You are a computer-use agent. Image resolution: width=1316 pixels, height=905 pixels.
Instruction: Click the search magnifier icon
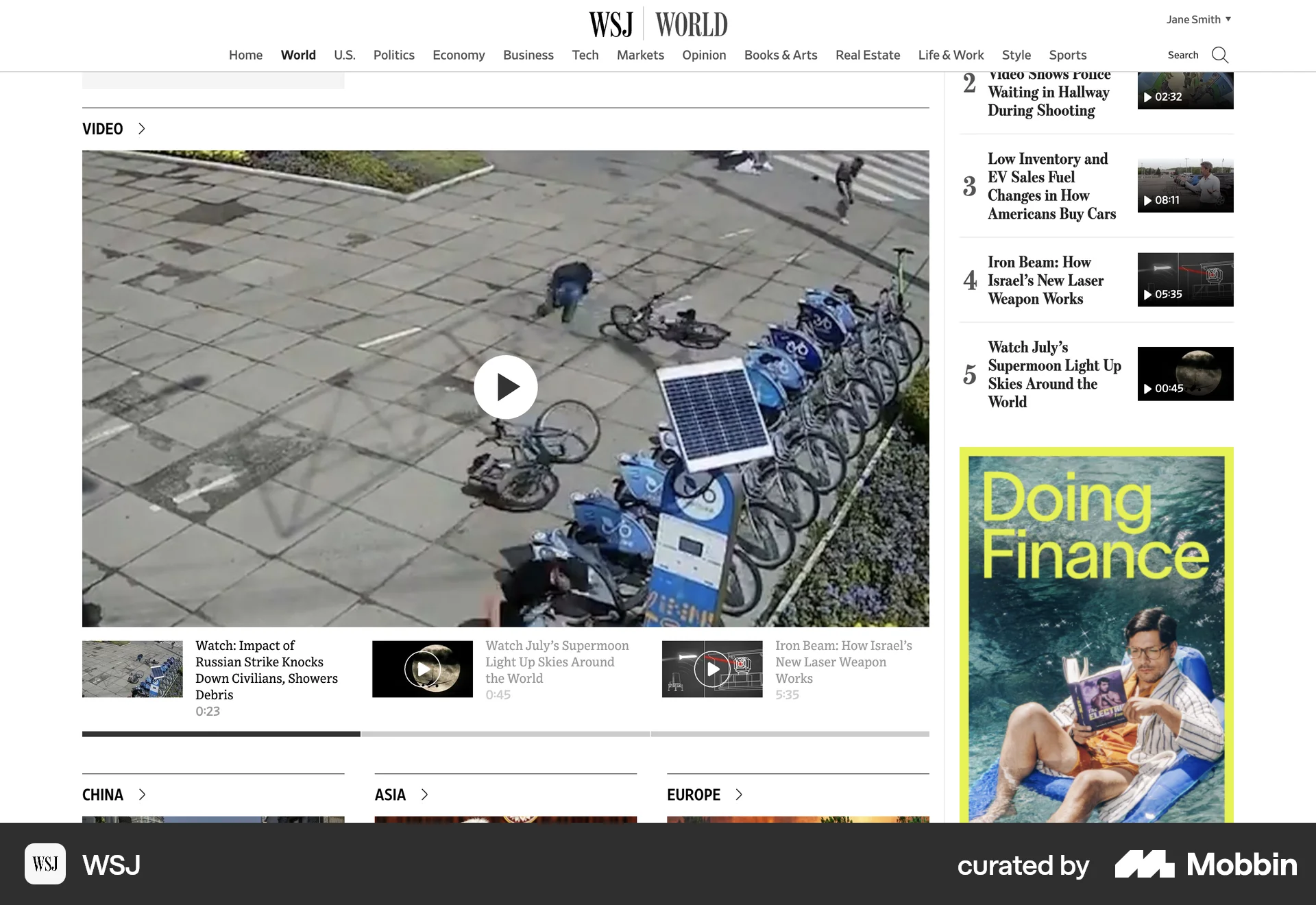click(1219, 55)
